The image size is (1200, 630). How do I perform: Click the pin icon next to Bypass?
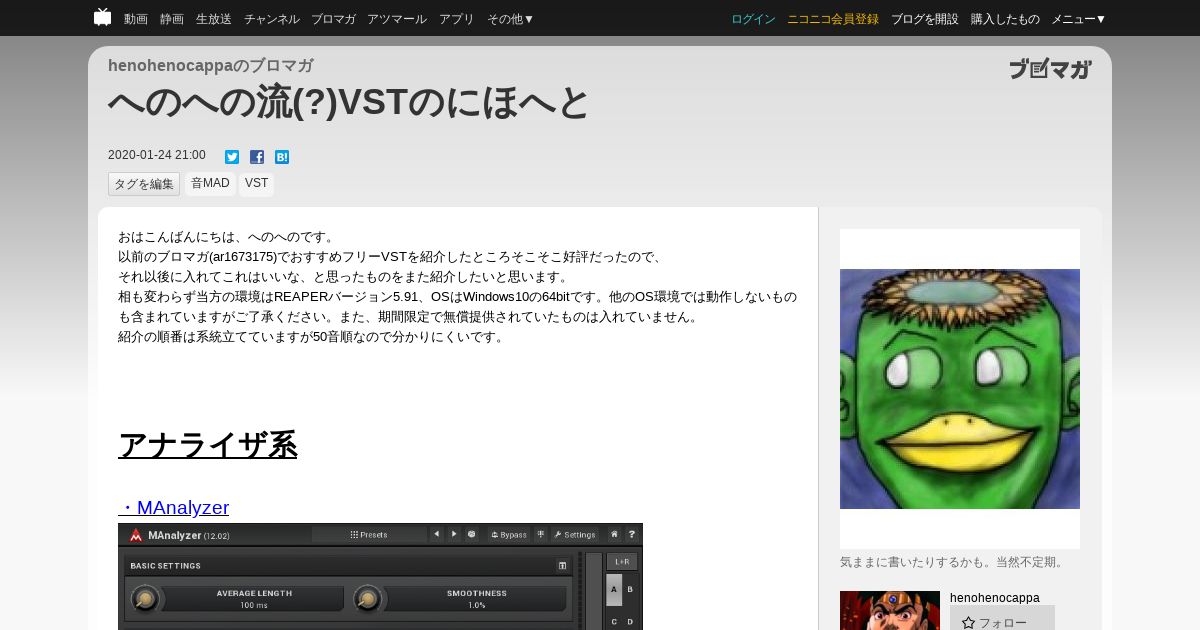540,534
